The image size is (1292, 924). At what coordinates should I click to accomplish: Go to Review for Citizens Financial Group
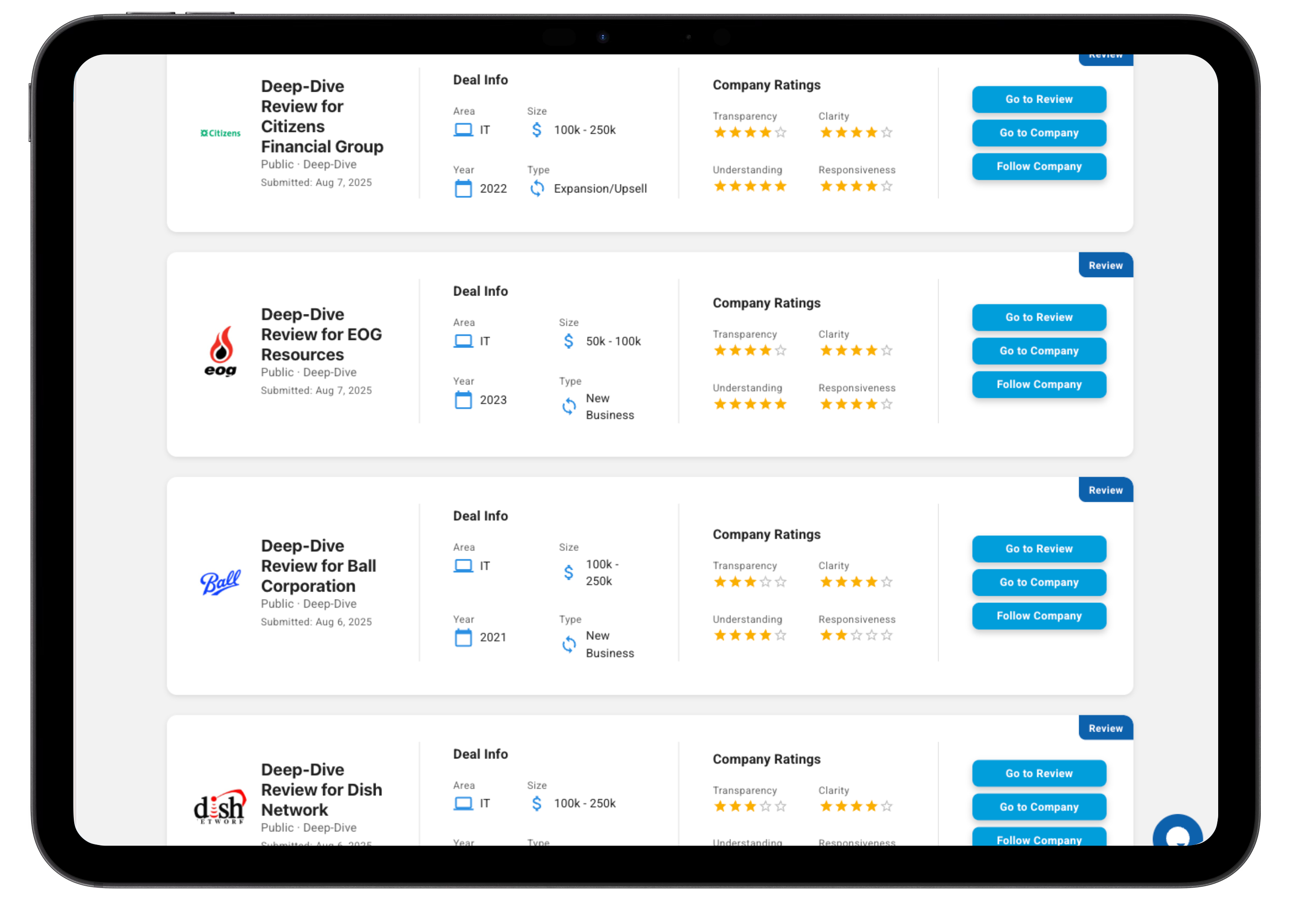(1039, 100)
